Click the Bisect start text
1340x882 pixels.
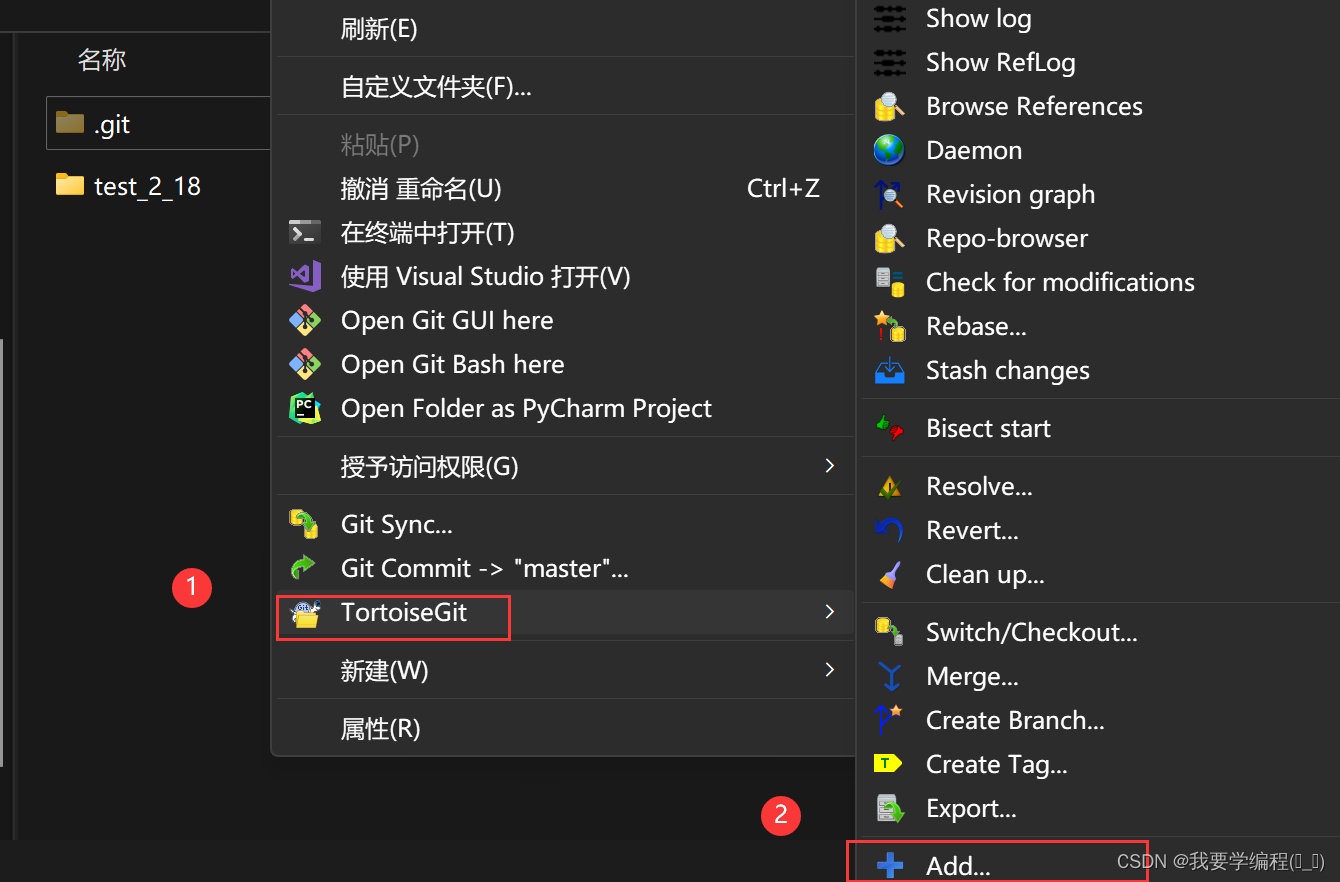[988, 428]
